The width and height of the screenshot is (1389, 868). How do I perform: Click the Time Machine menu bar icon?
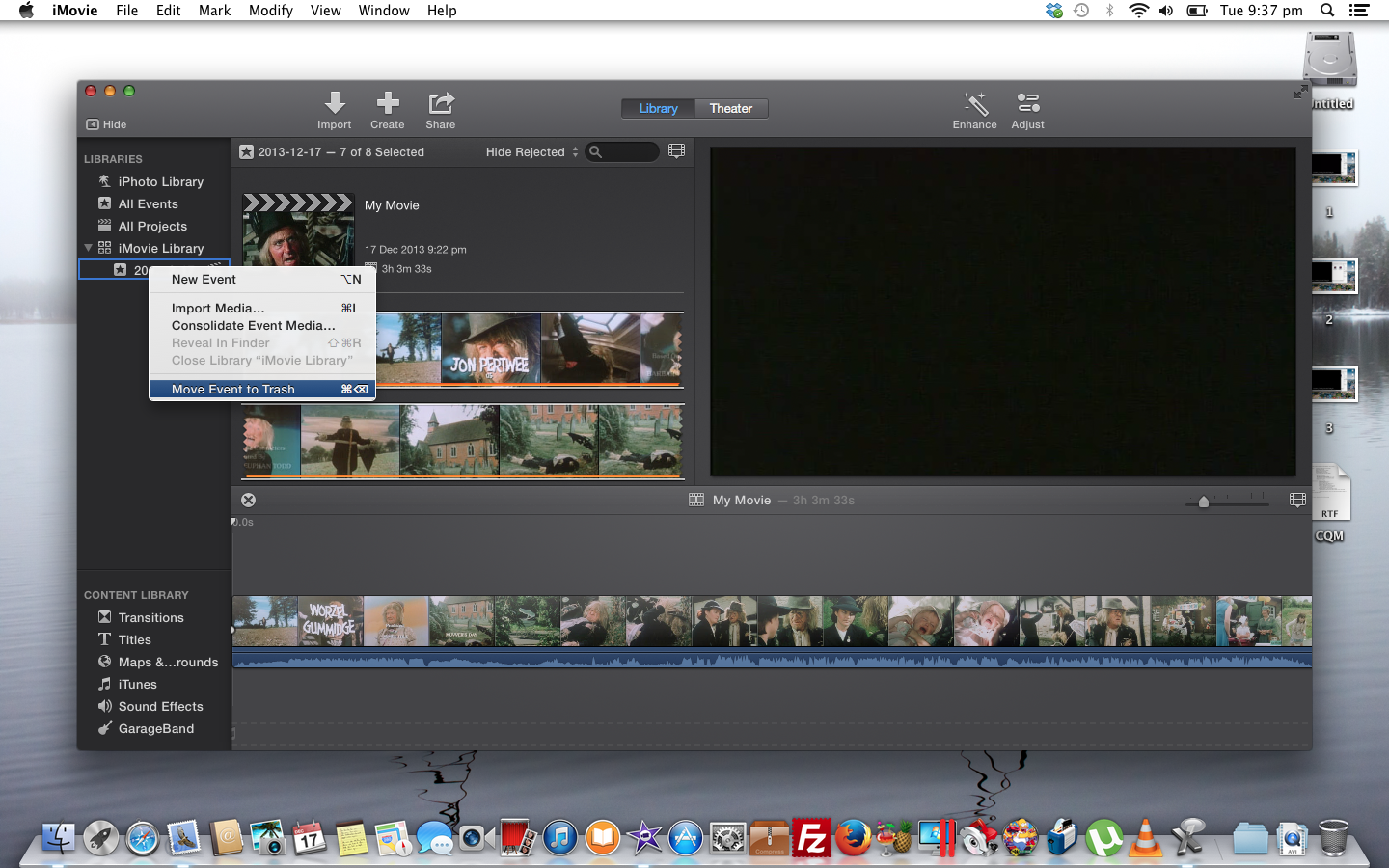click(1081, 11)
